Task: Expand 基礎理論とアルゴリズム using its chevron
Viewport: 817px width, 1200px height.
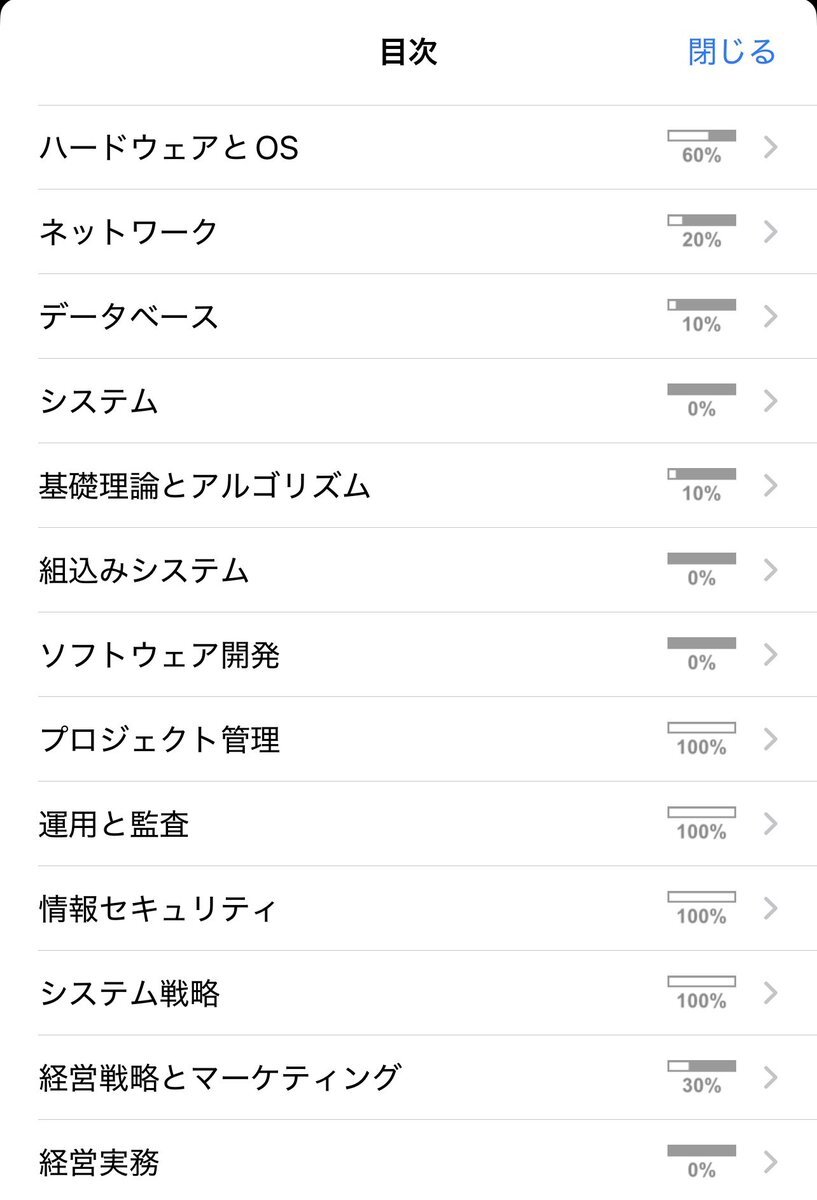Action: 770,486
